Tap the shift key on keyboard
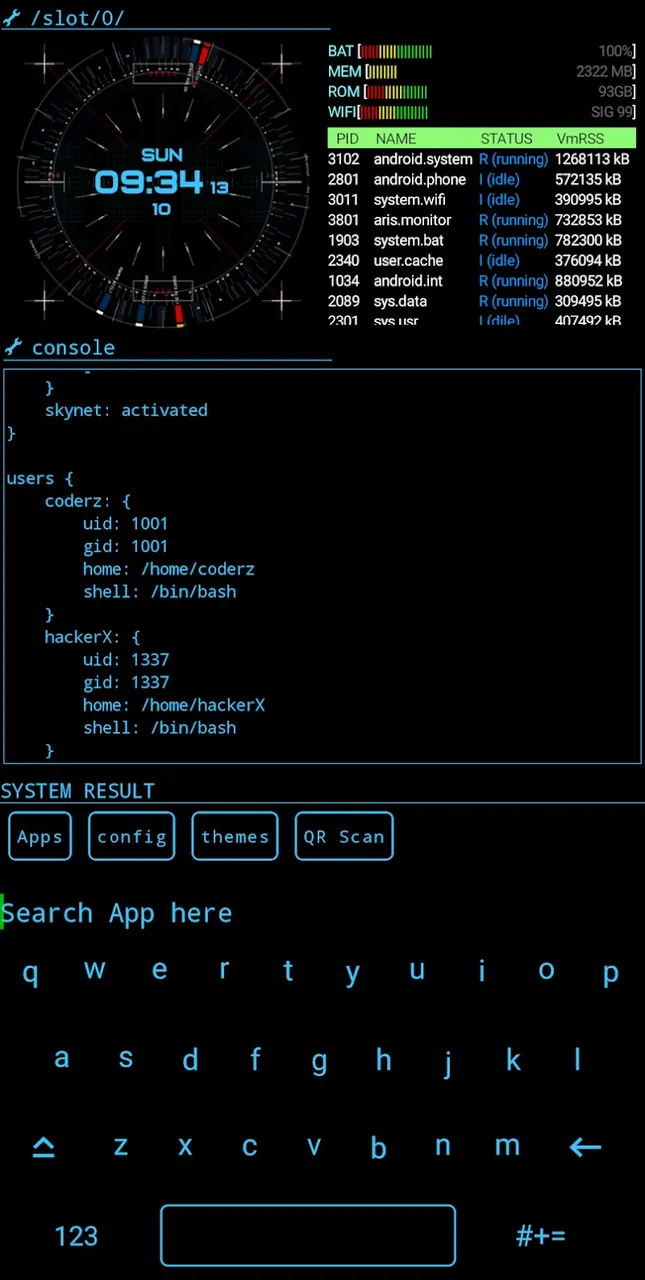Image resolution: width=645 pixels, height=1280 pixels. [43, 1148]
